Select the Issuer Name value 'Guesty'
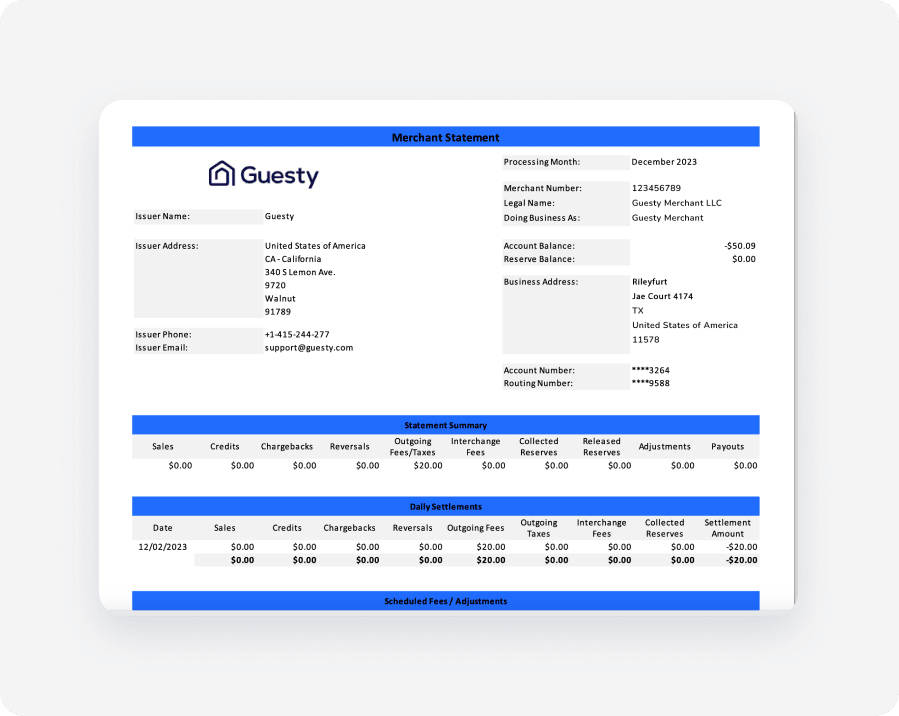Screen dimensions: 899x716 [279, 216]
